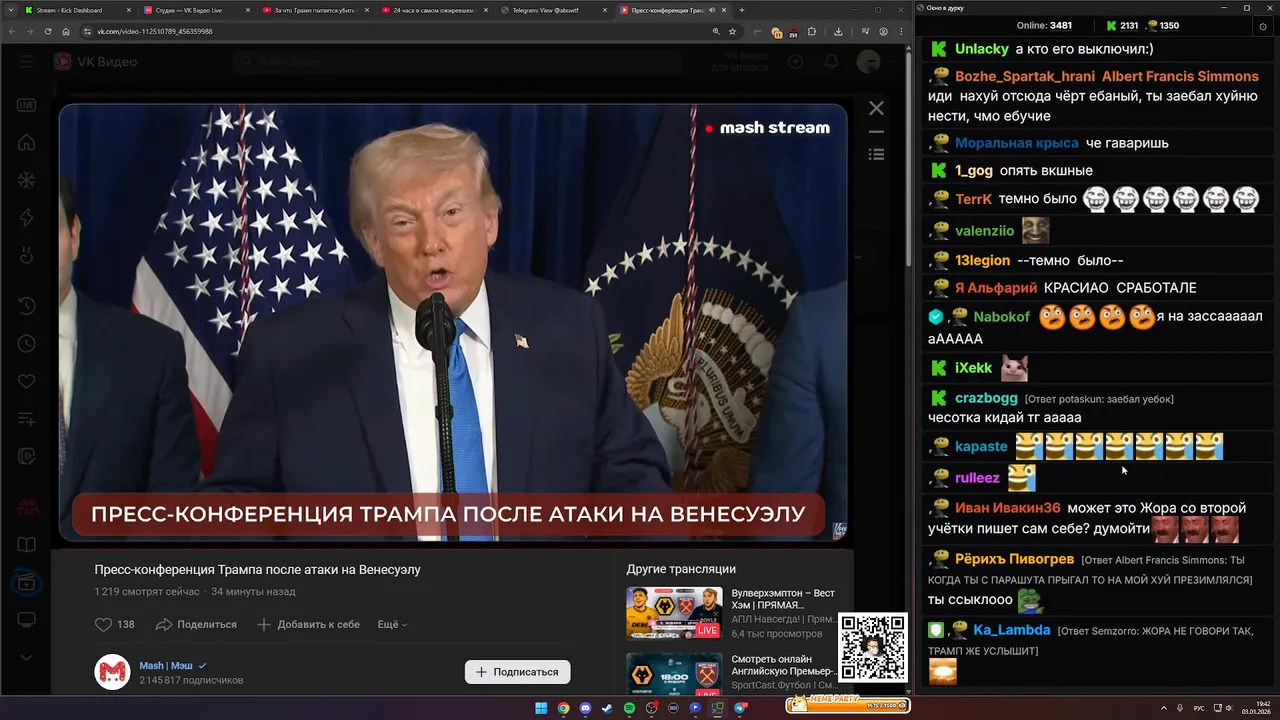Click username Рёрихъ Пивогрев in chat
The width and height of the screenshot is (1280, 720).
(1014, 559)
